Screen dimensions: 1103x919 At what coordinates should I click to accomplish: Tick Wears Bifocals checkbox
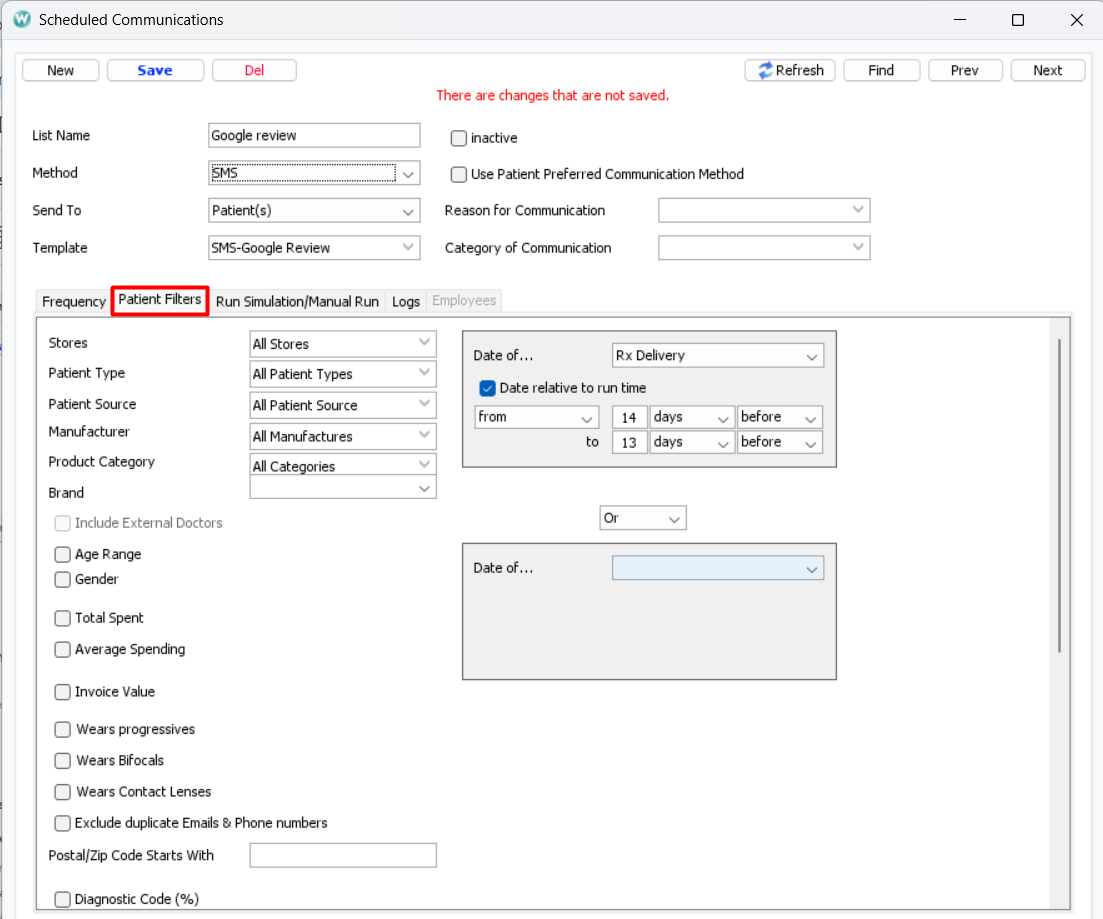pyautogui.click(x=63, y=761)
